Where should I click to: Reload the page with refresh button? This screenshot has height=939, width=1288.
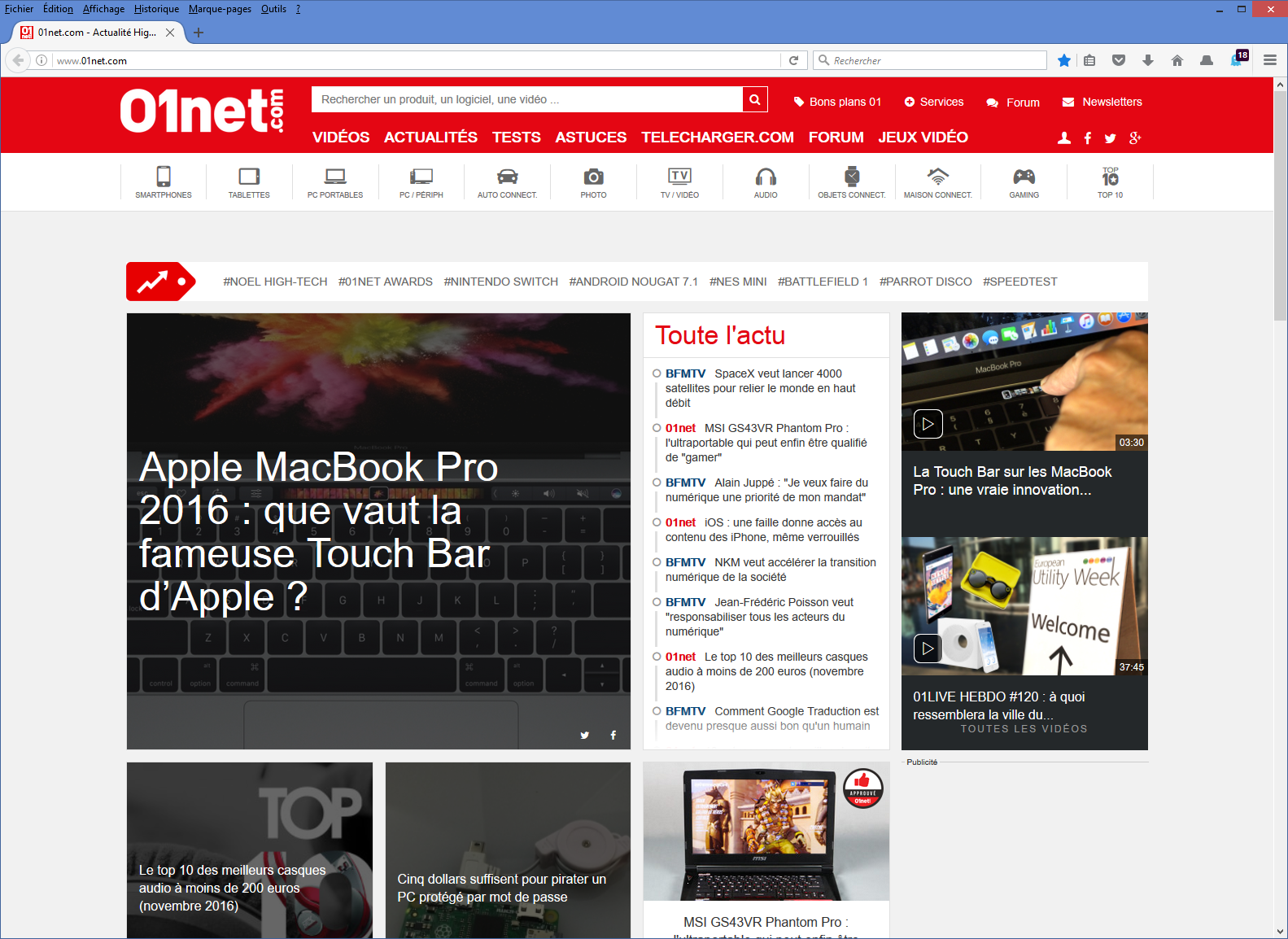tap(794, 60)
